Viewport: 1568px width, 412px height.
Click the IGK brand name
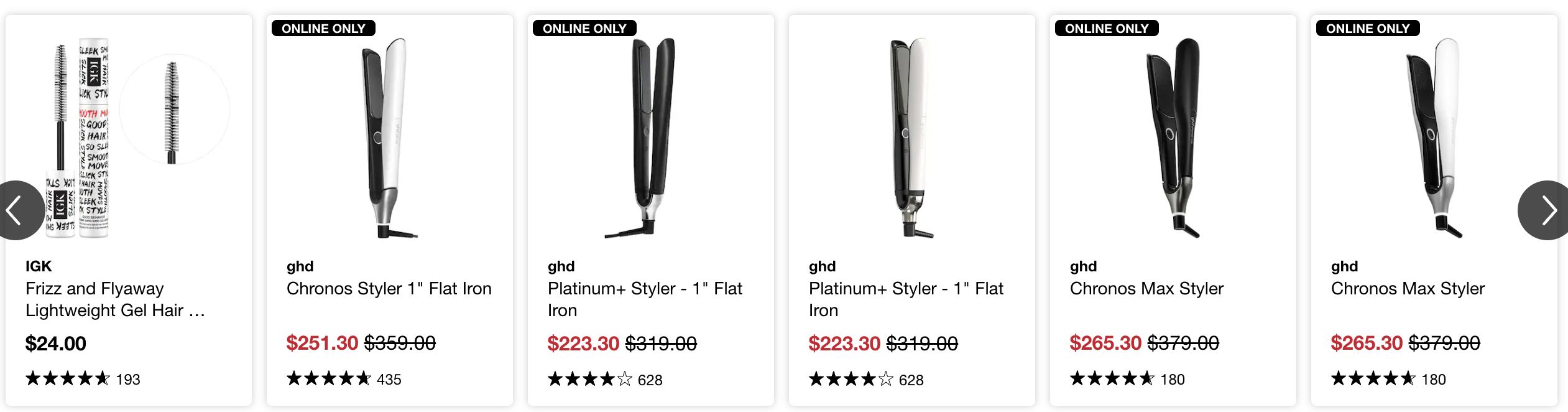pyautogui.click(x=39, y=266)
